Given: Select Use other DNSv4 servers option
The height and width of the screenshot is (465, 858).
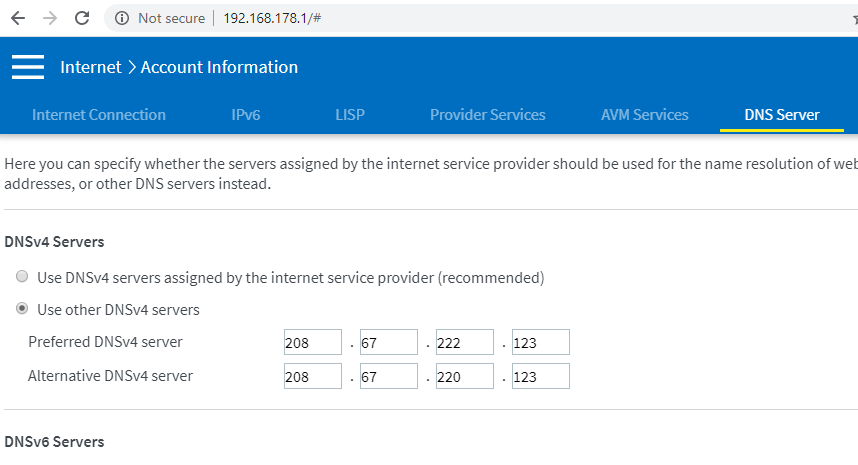Looking at the screenshot, I should 22,309.
